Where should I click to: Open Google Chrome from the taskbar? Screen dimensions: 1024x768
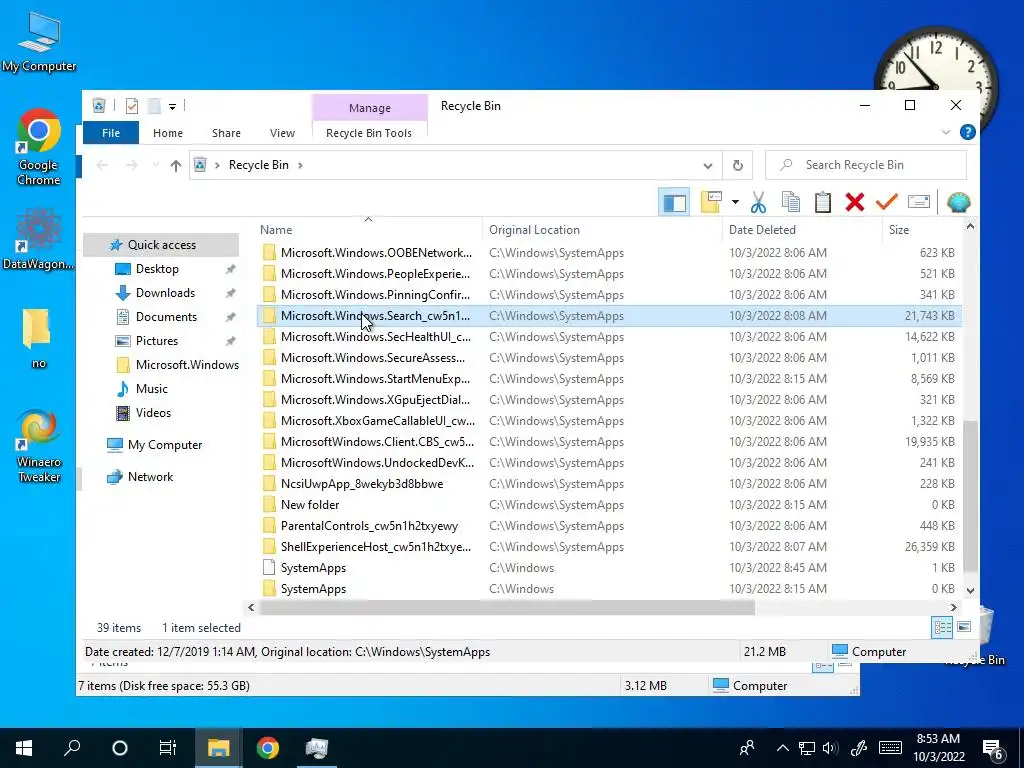[267, 748]
